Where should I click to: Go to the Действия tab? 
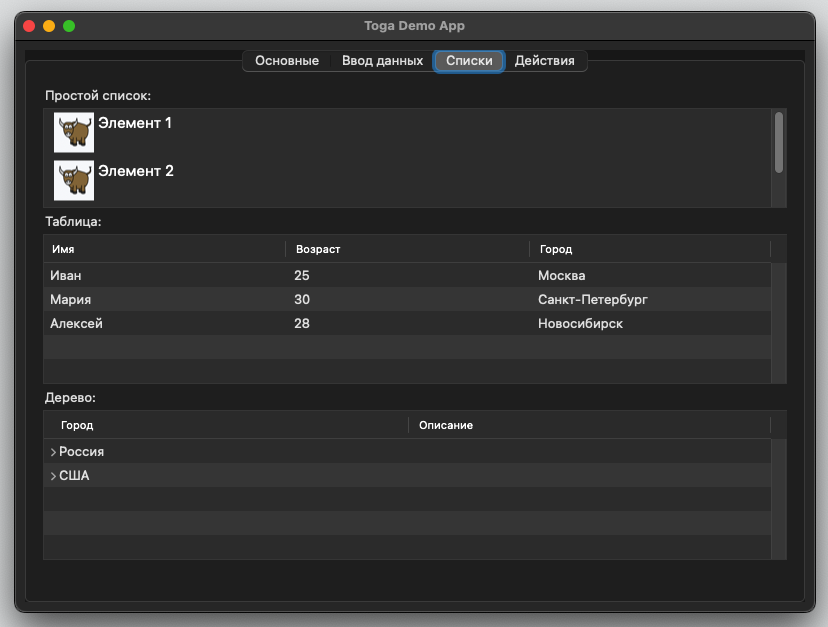point(544,61)
